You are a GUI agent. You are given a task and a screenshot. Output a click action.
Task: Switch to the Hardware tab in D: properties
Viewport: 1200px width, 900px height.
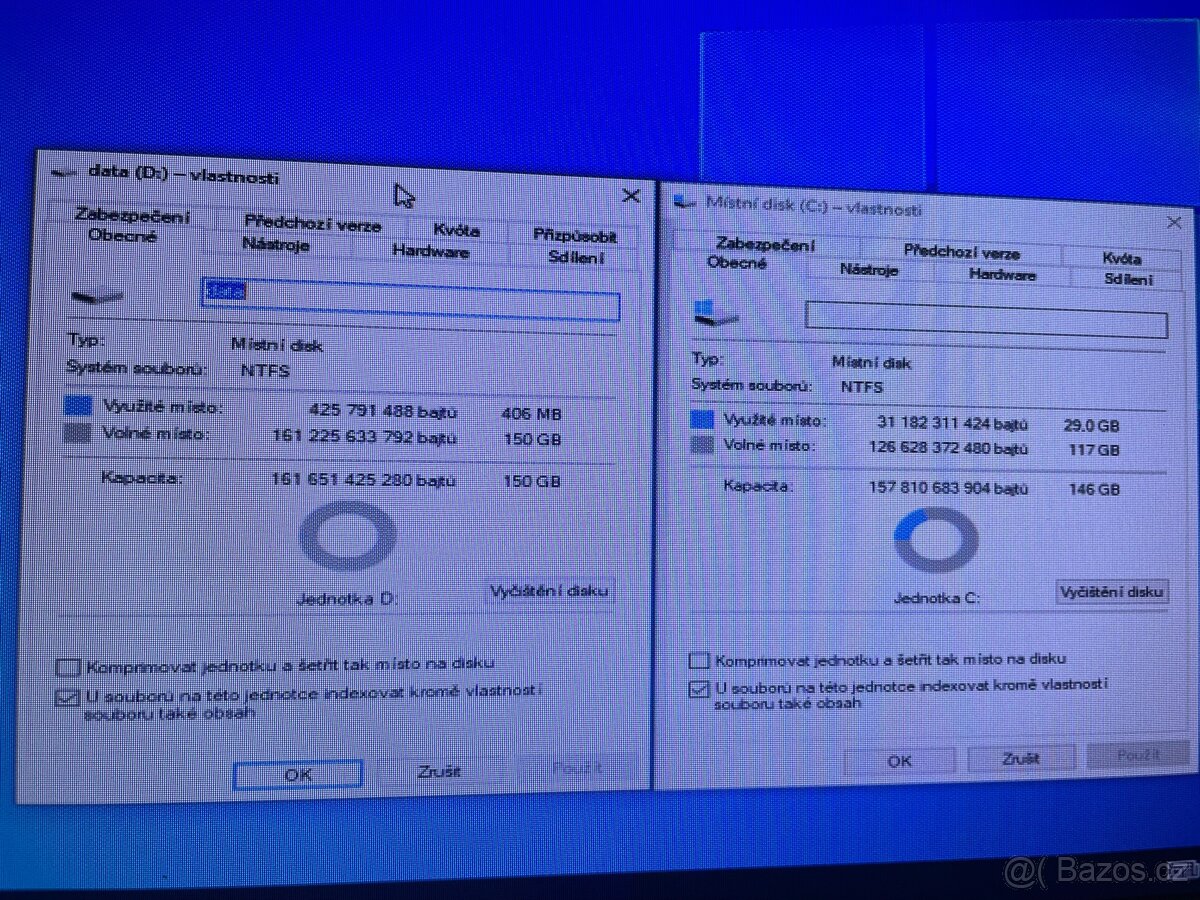click(x=430, y=251)
